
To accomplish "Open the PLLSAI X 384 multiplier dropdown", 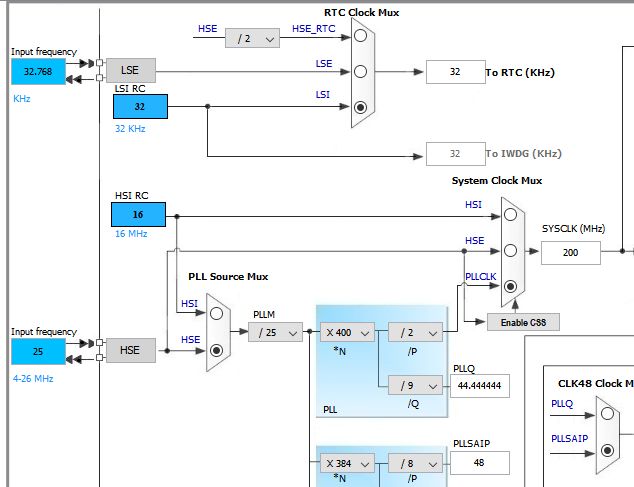I will [x=347, y=463].
